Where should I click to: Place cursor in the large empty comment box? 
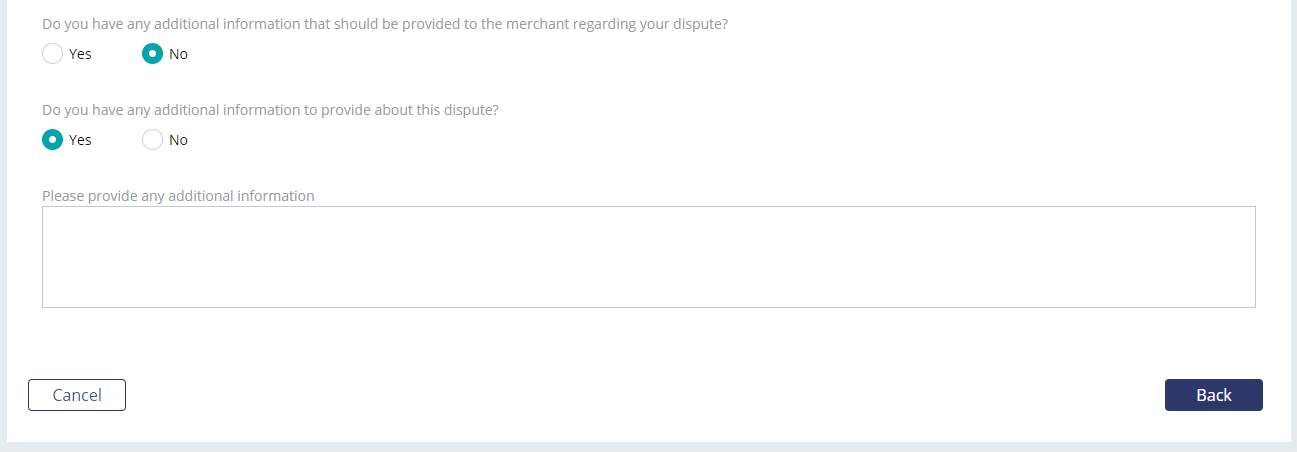pyautogui.click(x=648, y=257)
